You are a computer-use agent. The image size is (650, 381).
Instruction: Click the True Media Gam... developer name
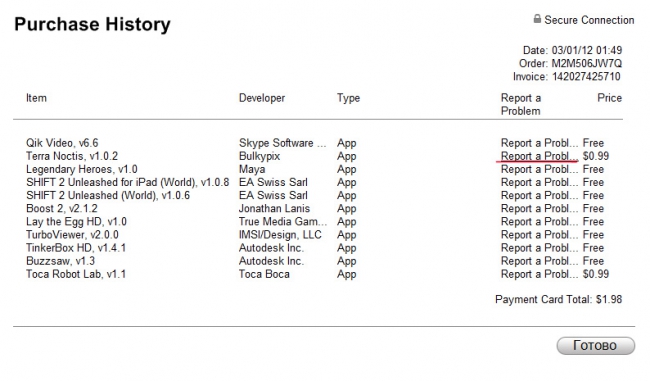283,222
